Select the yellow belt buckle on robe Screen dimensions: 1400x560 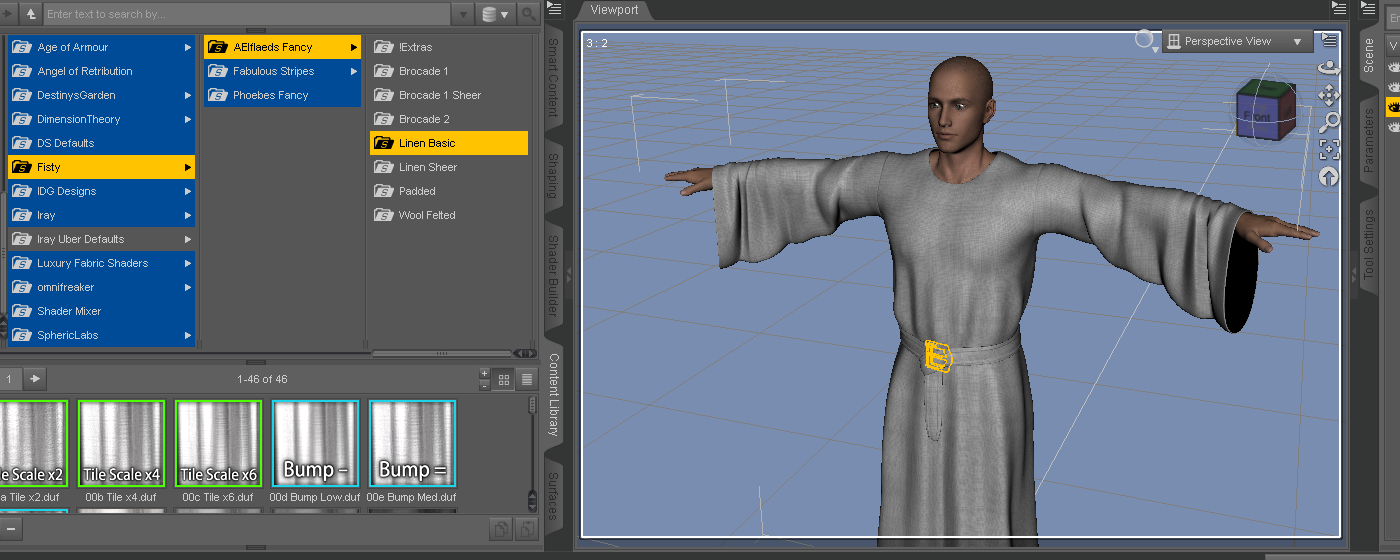tap(938, 357)
